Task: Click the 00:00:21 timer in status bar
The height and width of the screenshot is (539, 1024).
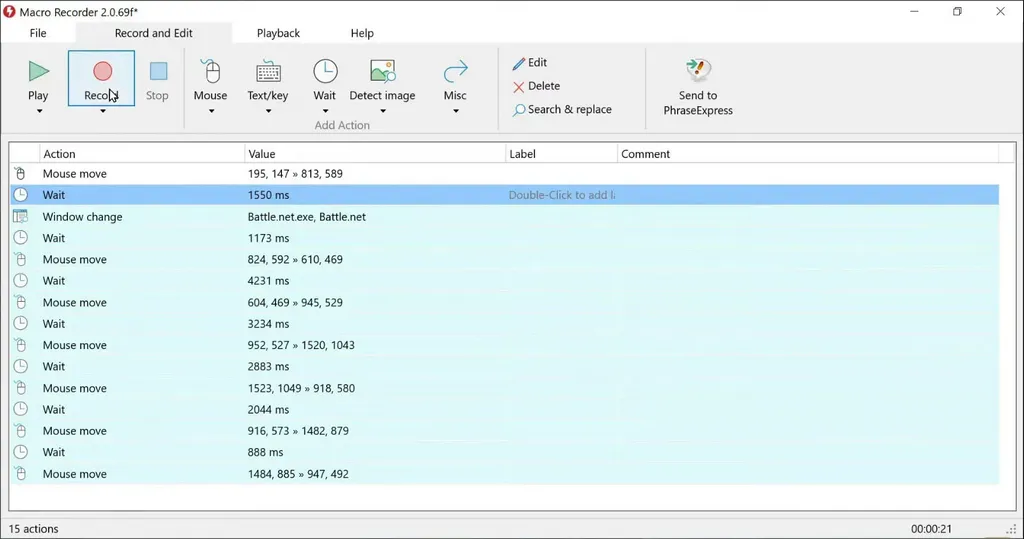Action: 931,529
